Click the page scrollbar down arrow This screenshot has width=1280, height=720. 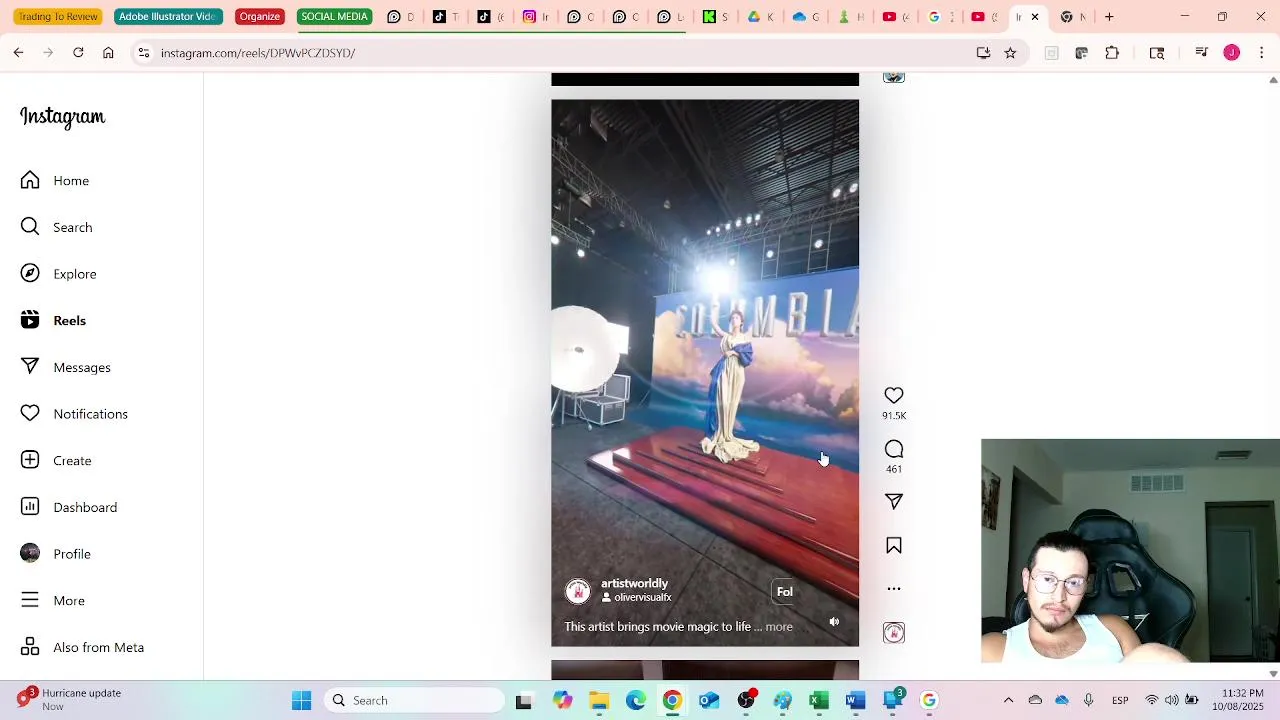(1273, 674)
